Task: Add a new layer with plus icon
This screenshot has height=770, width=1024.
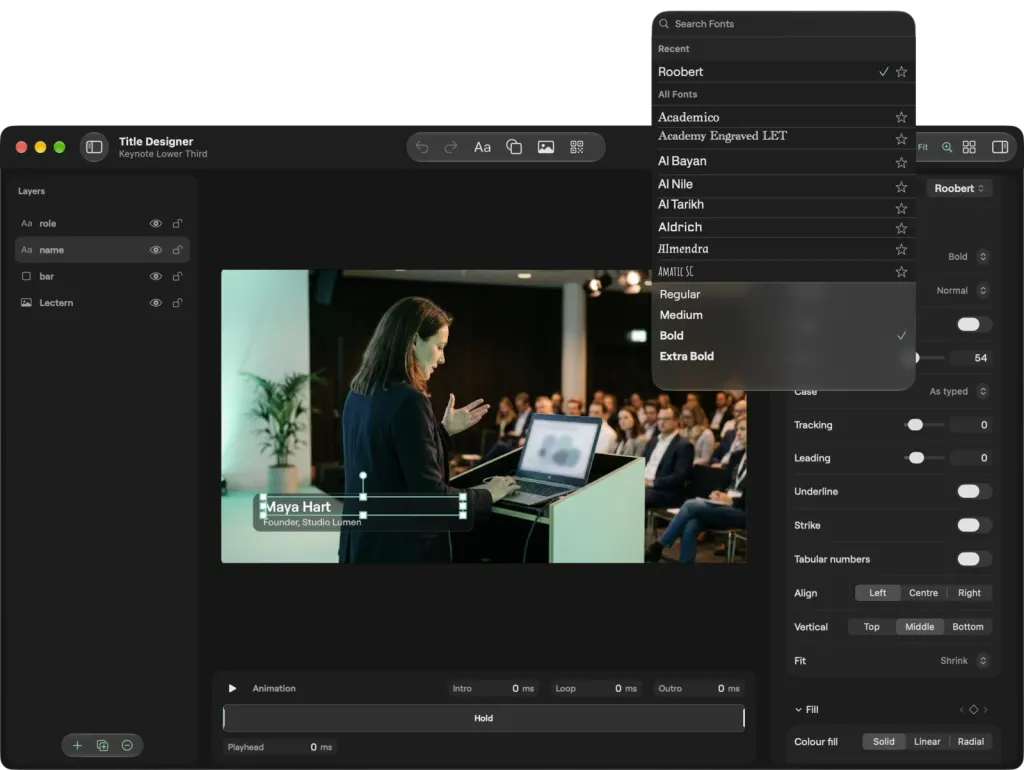Action: 77,745
